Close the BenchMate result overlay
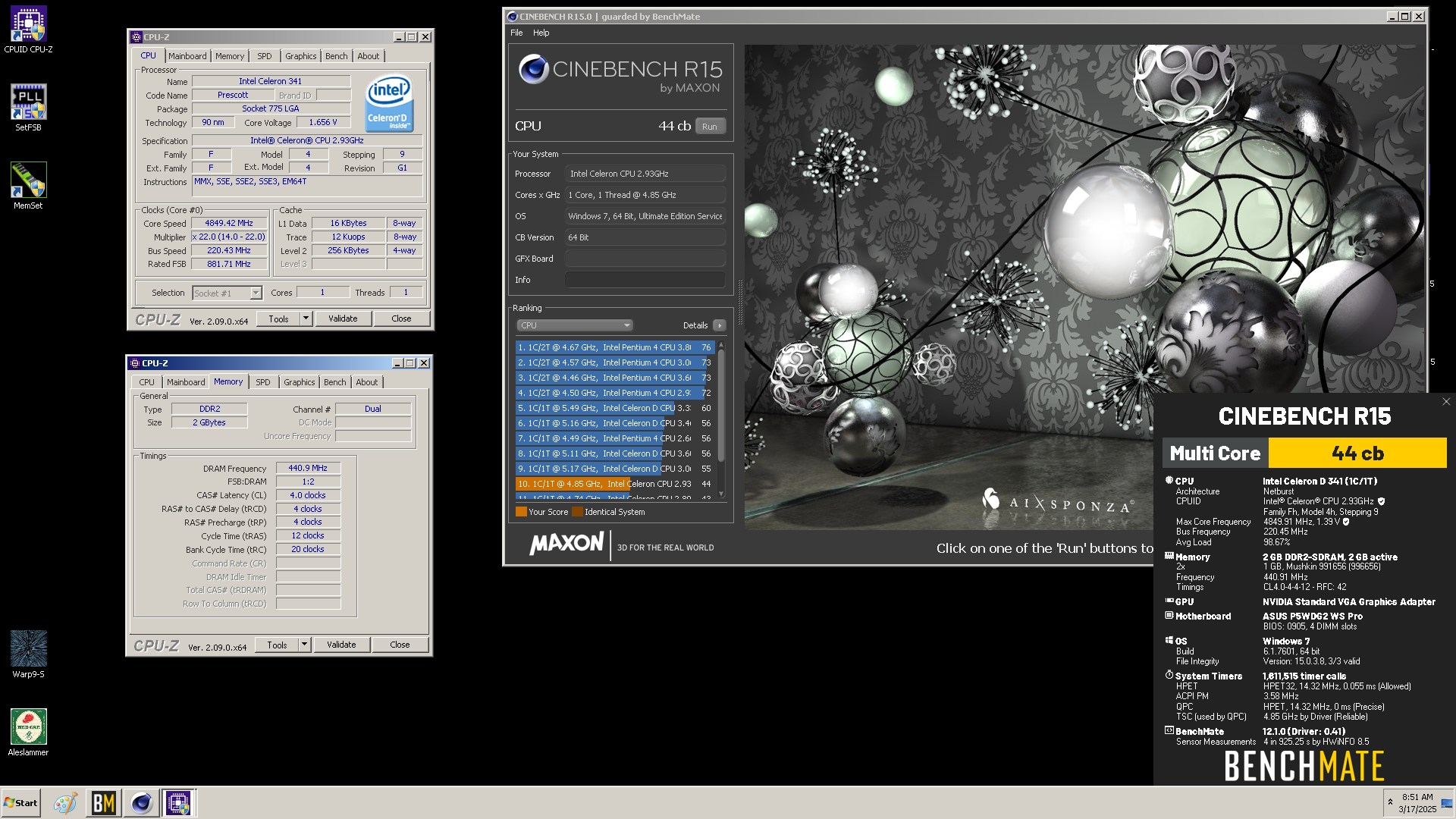Image resolution: width=1456 pixels, height=819 pixels. (x=1446, y=402)
